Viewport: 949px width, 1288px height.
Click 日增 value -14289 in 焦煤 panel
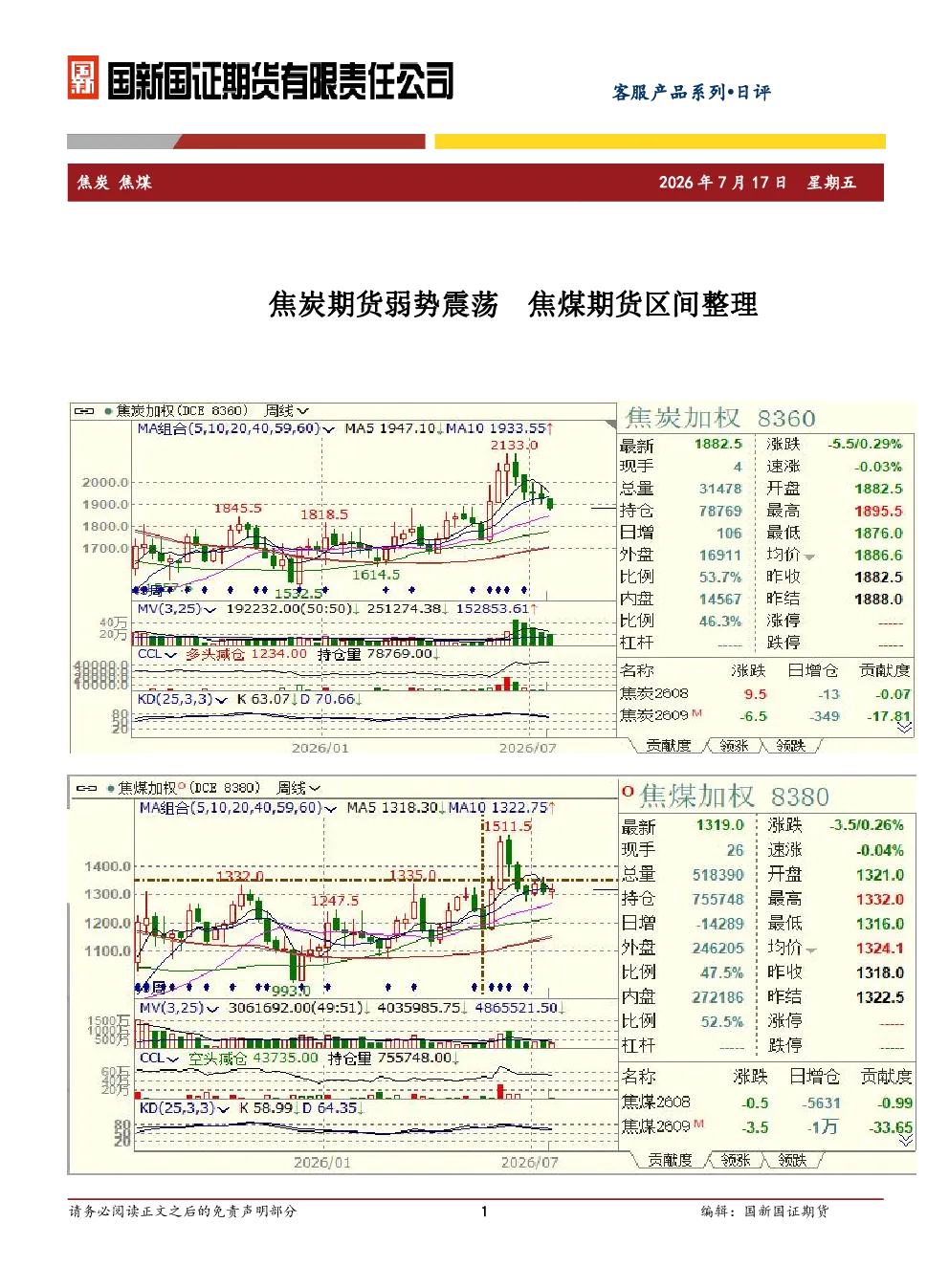click(x=719, y=924)
